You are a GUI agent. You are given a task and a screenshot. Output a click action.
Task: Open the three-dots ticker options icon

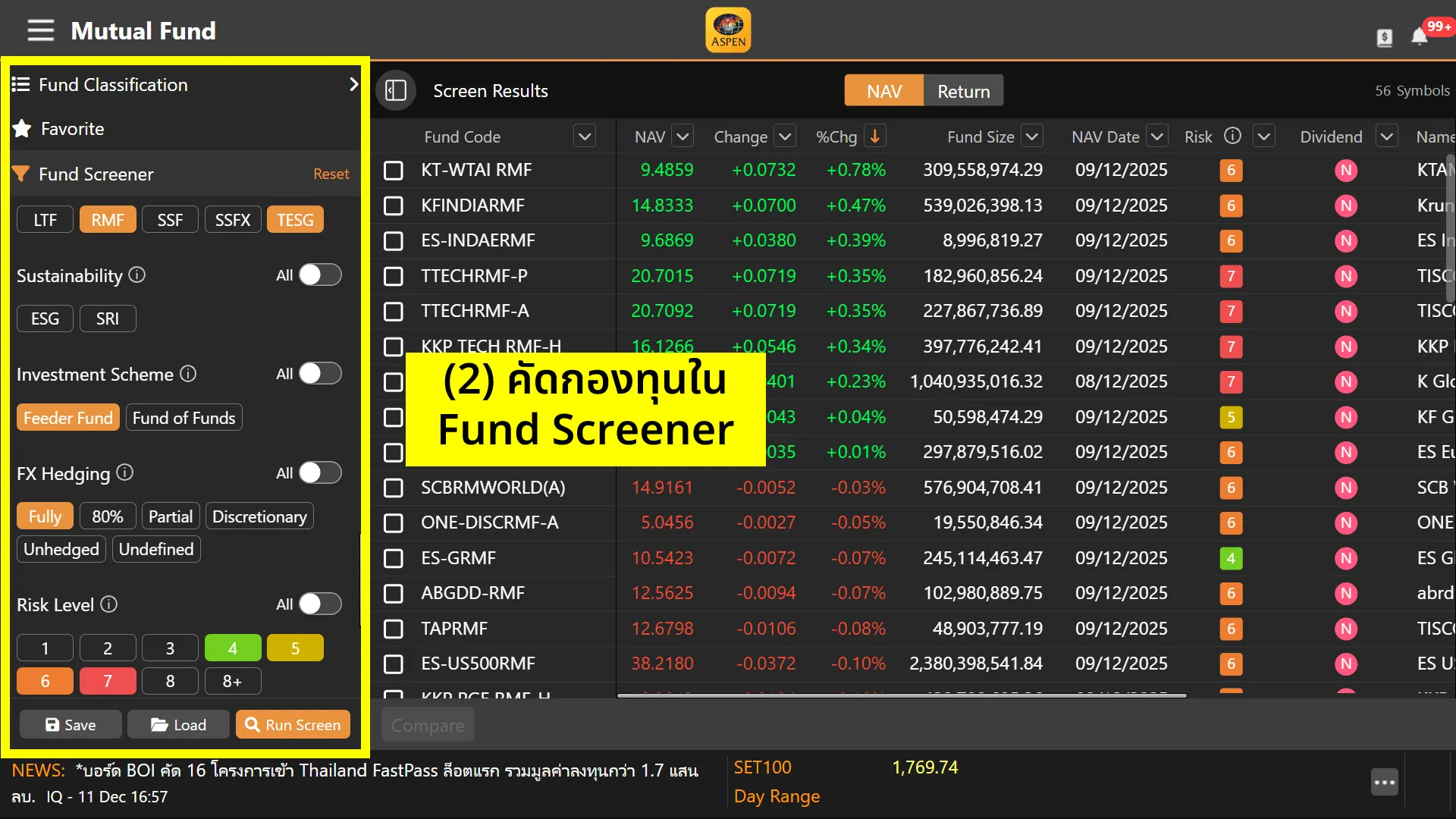coord(1384,782)
